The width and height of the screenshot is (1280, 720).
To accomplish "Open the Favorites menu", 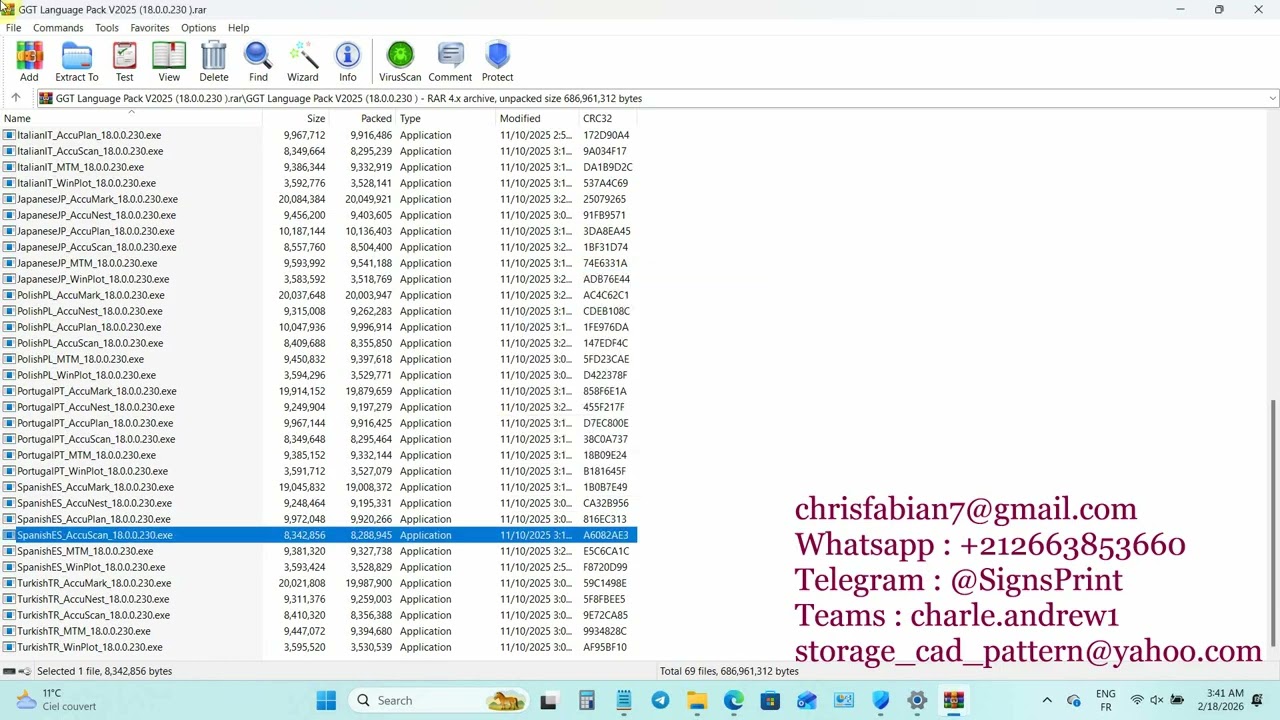I will pyautogui.click(x=150, y=28).
